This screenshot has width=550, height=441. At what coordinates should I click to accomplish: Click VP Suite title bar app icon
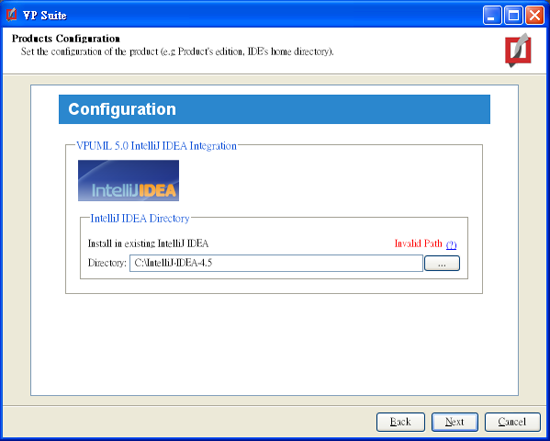pos(12,15)
